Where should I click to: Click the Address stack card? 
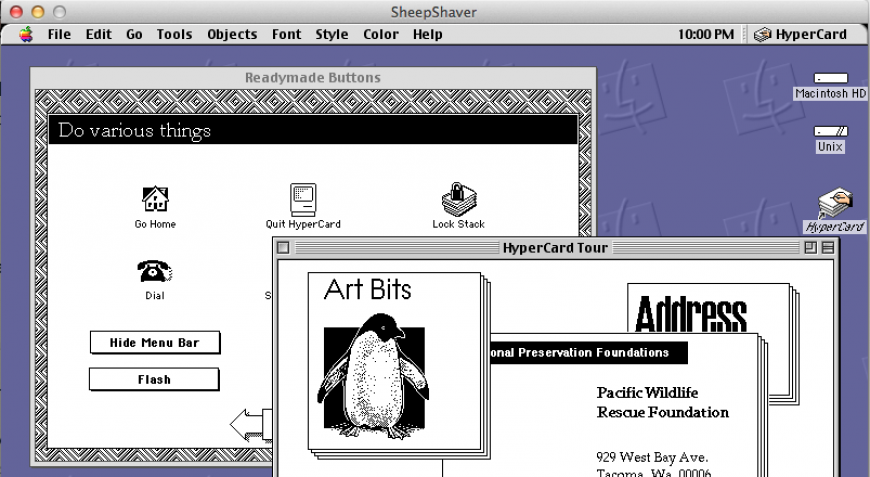(x=692, y=310)
